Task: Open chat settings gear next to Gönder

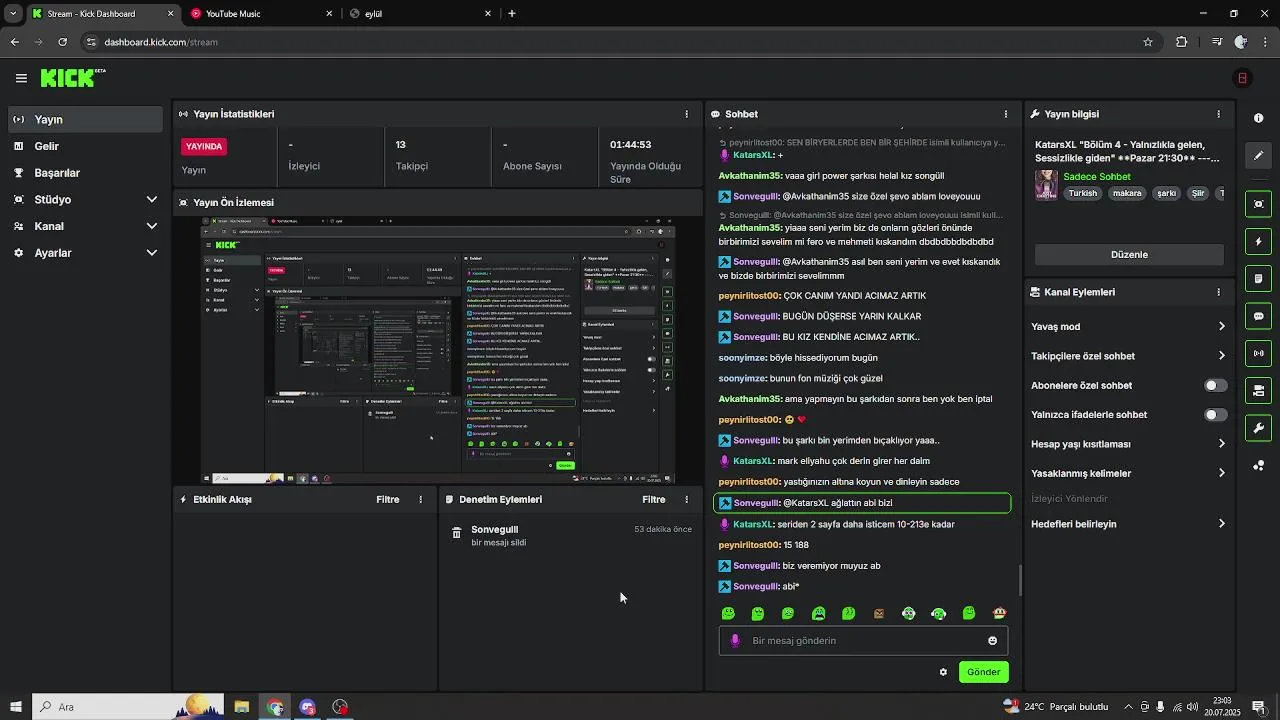Action: (x=943, y=672)
